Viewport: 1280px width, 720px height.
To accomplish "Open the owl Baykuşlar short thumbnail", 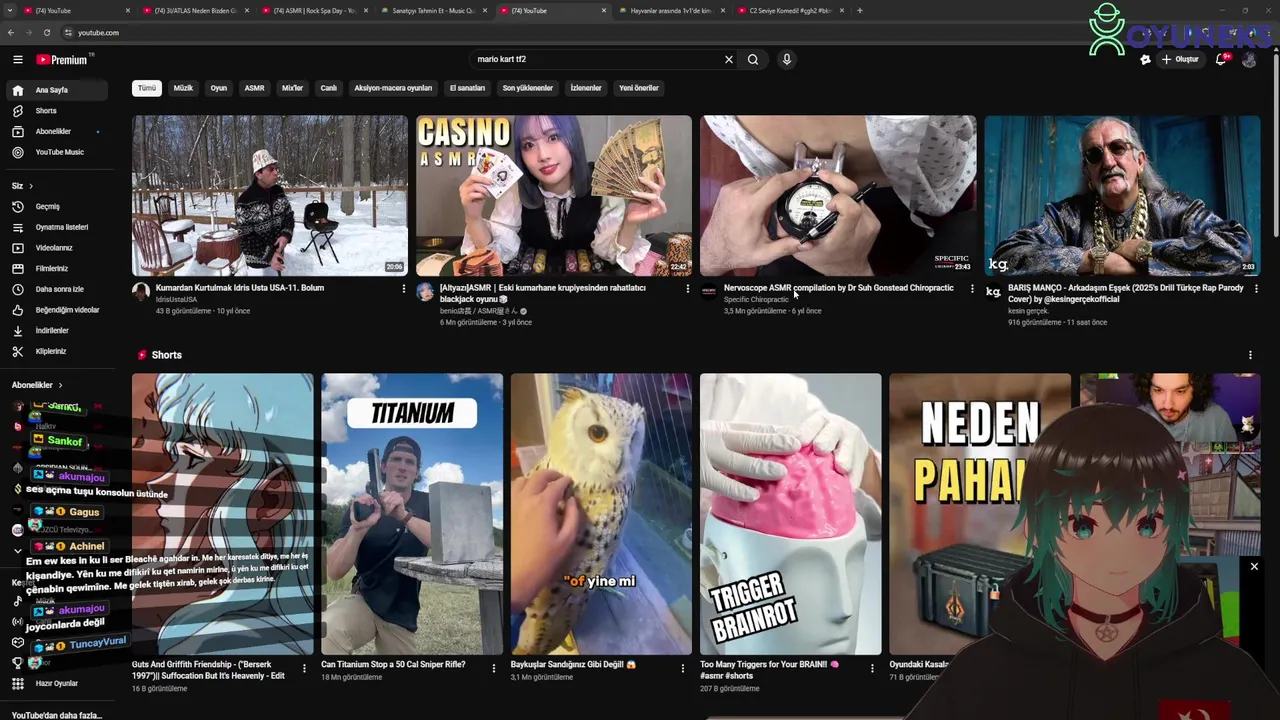I will pyautogui.click(x=601, y=514).
